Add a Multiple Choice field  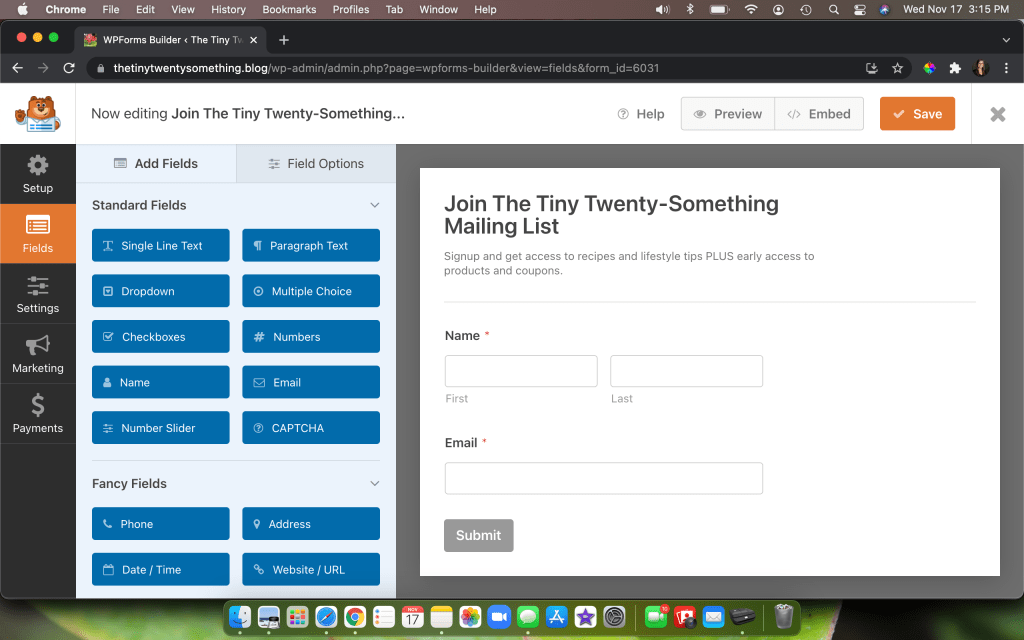[x=311, y=291]
